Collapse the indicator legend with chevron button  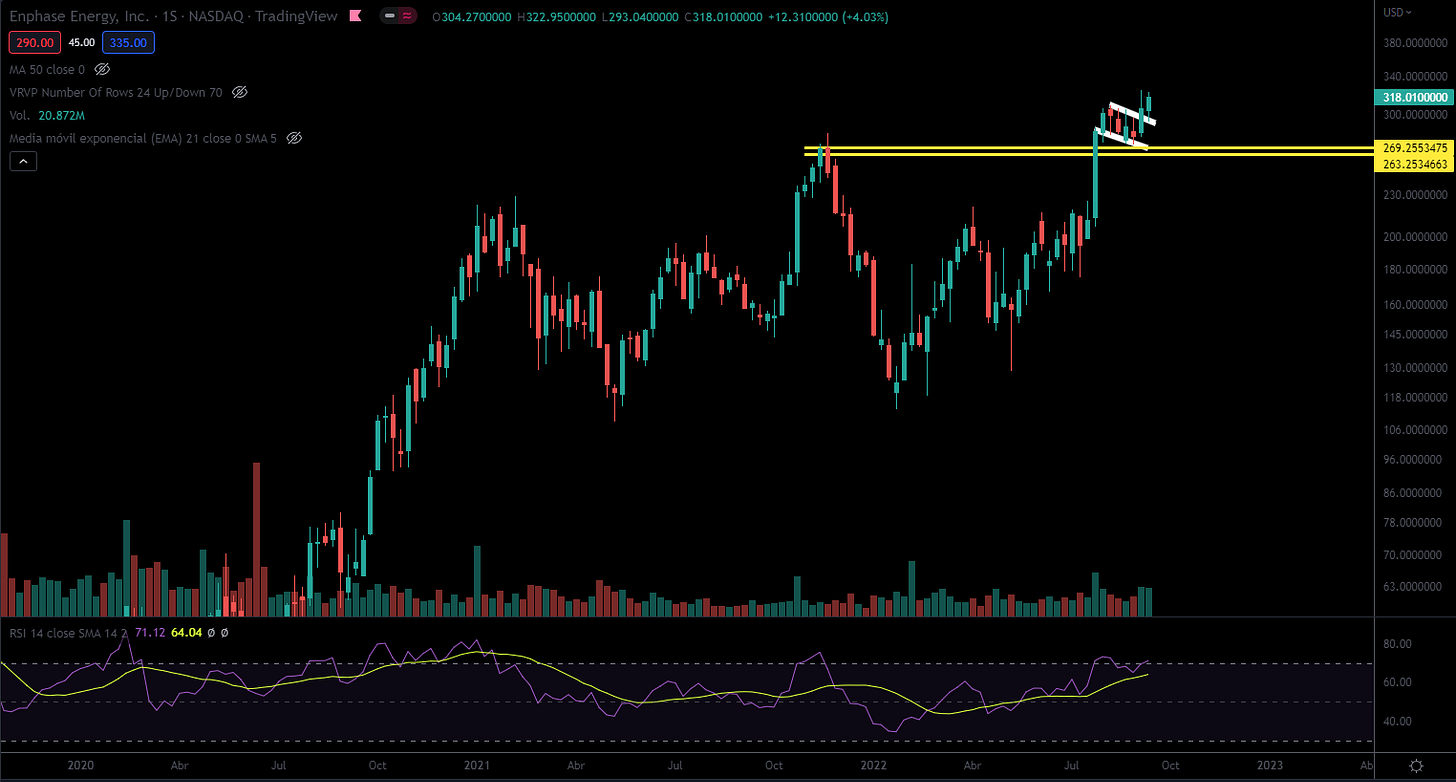pyautogui.click(x=23, y=160)
